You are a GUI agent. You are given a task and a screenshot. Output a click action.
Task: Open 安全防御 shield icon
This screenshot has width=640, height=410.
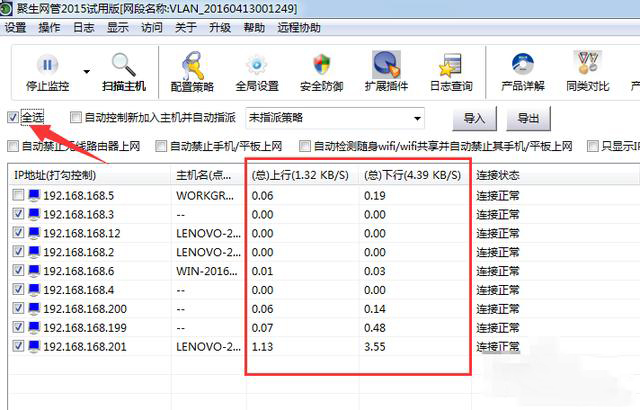coord(321,67)
